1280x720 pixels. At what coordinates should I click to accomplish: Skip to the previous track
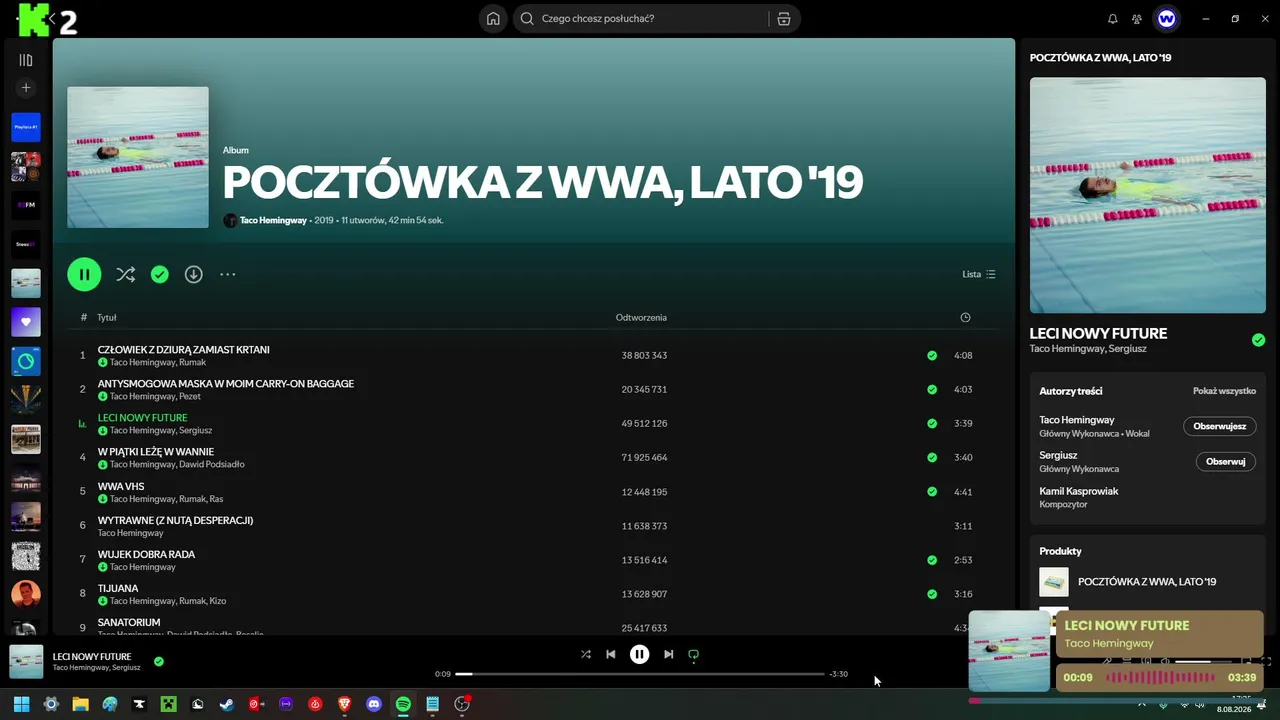coord(611,655)
